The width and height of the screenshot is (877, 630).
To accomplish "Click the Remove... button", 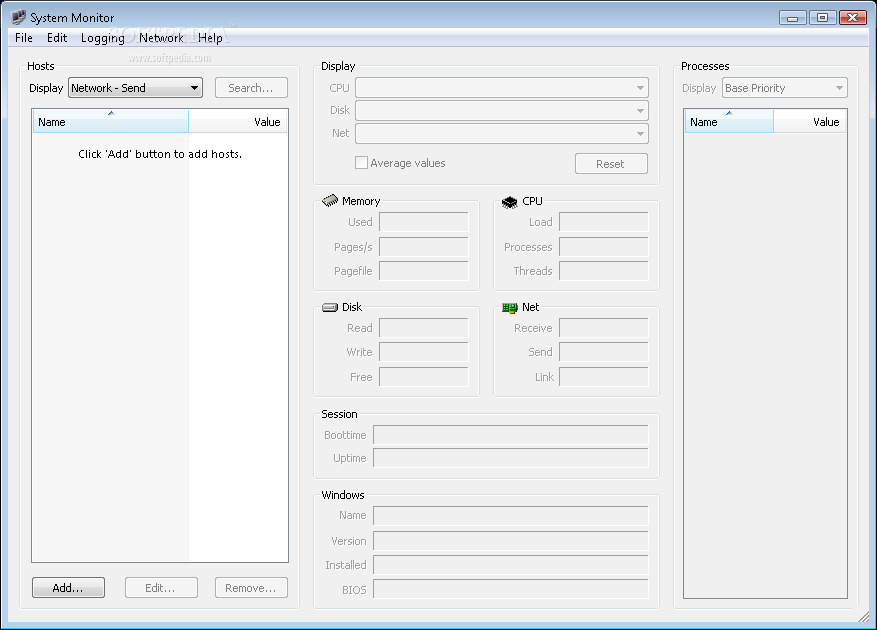I will [x=251, y=587].
